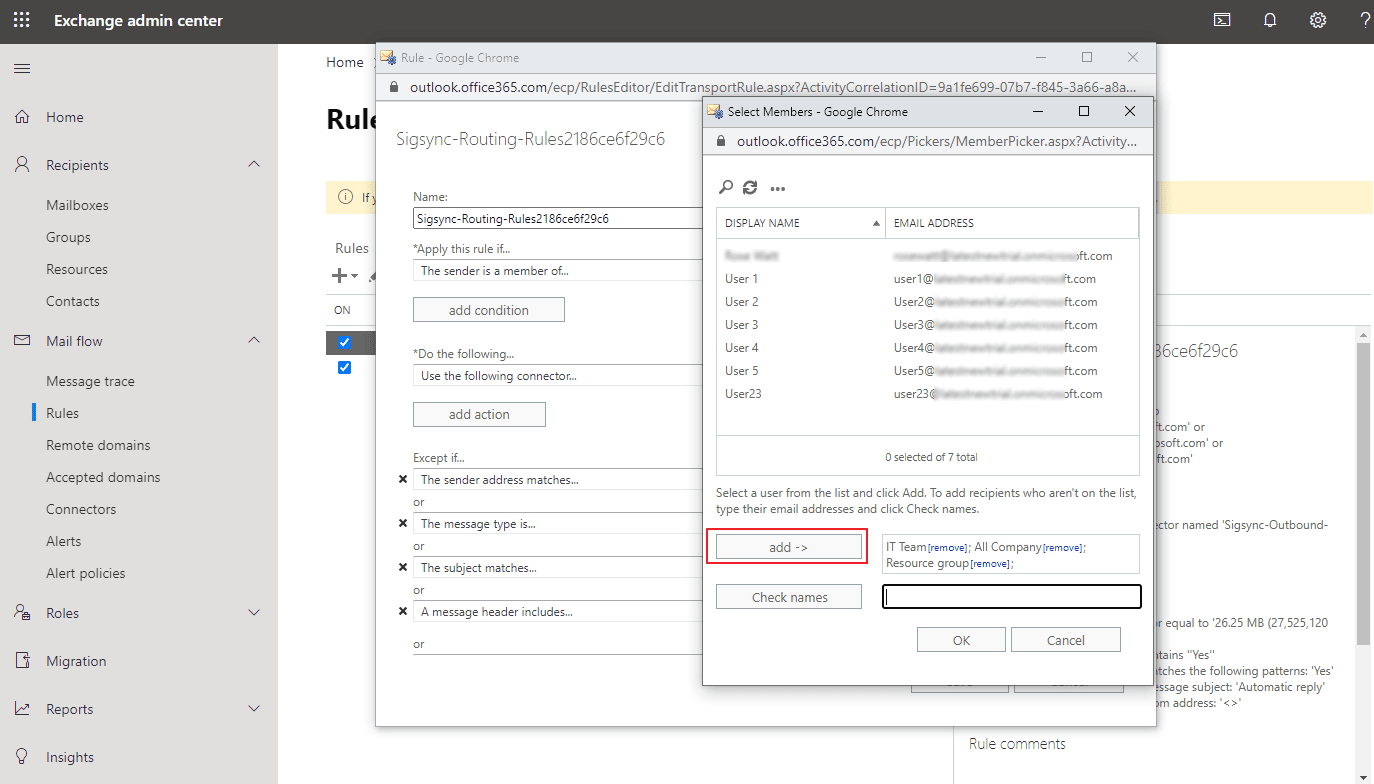Remove IT Team from the selected list
The height and width of the screenshot is (784, 1374).
(x=948, y=548)
